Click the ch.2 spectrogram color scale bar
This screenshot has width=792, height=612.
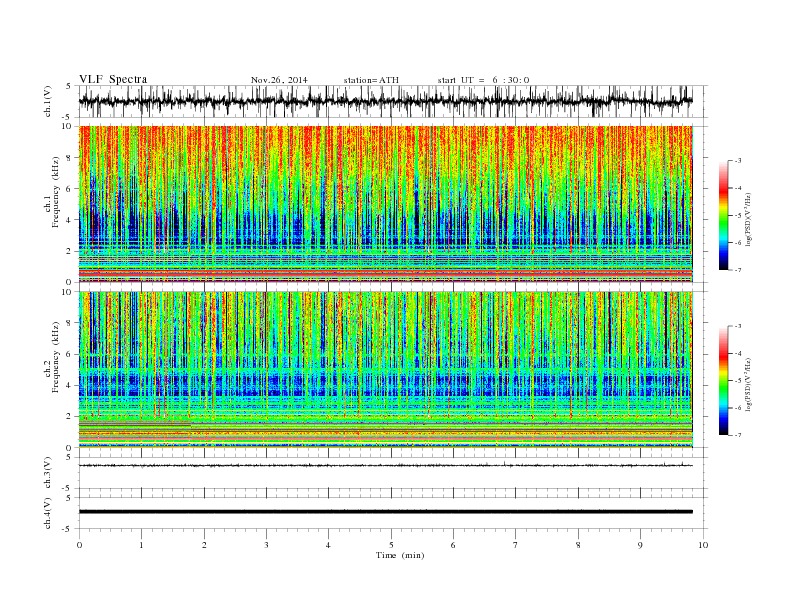click(723, 380)
